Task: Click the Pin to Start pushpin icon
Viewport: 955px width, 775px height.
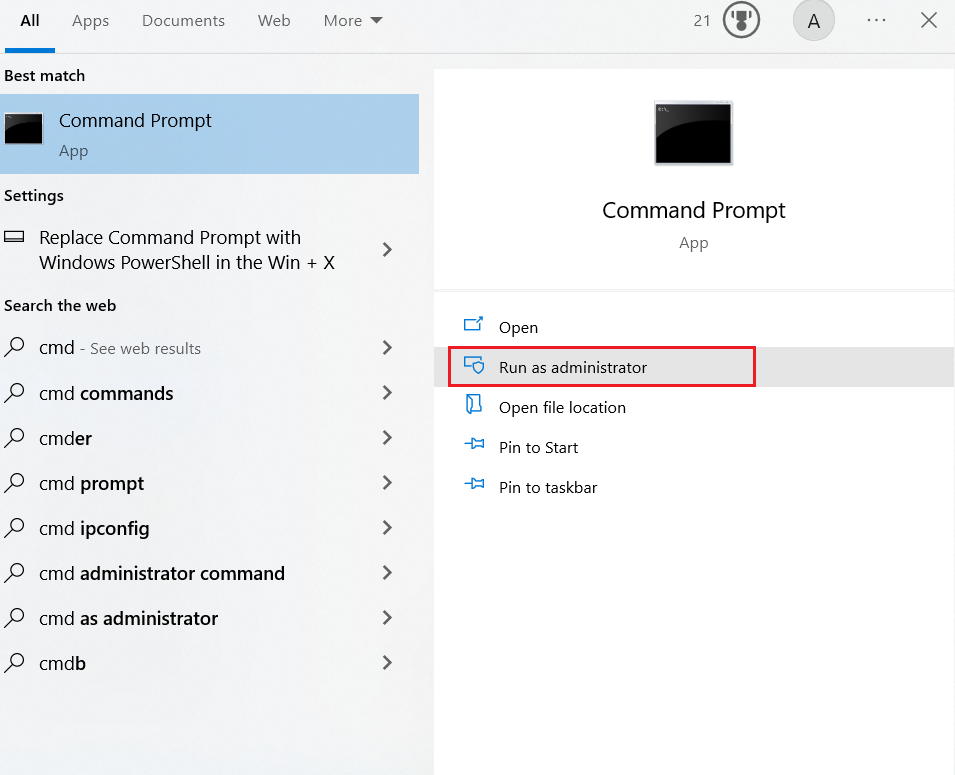Action: click(474, 447)
